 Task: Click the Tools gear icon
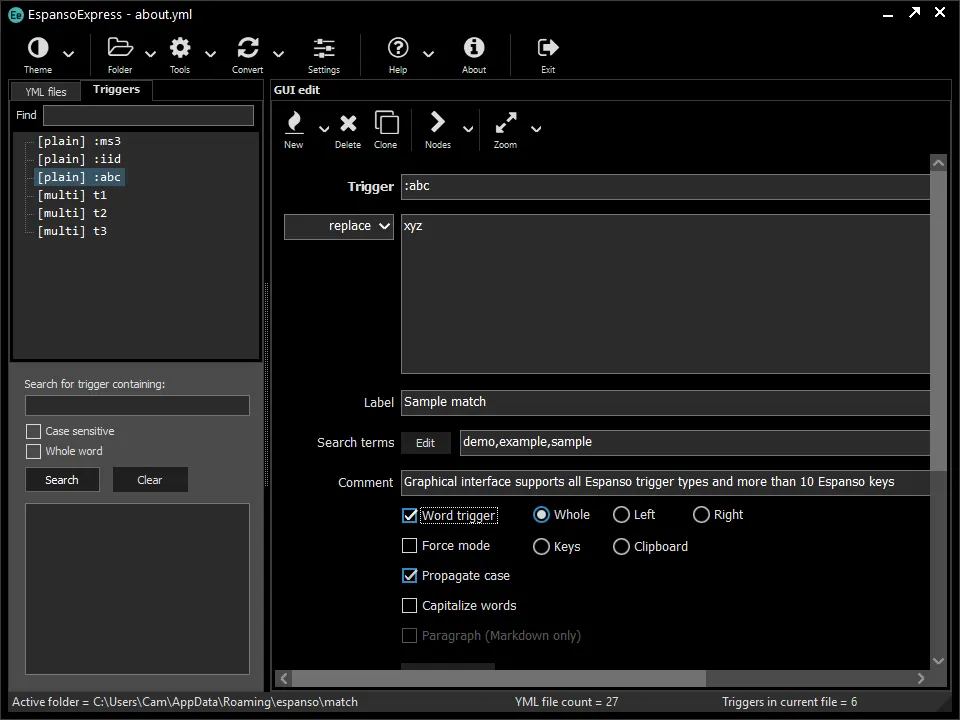pyautogui.click(x=180, y=48)
